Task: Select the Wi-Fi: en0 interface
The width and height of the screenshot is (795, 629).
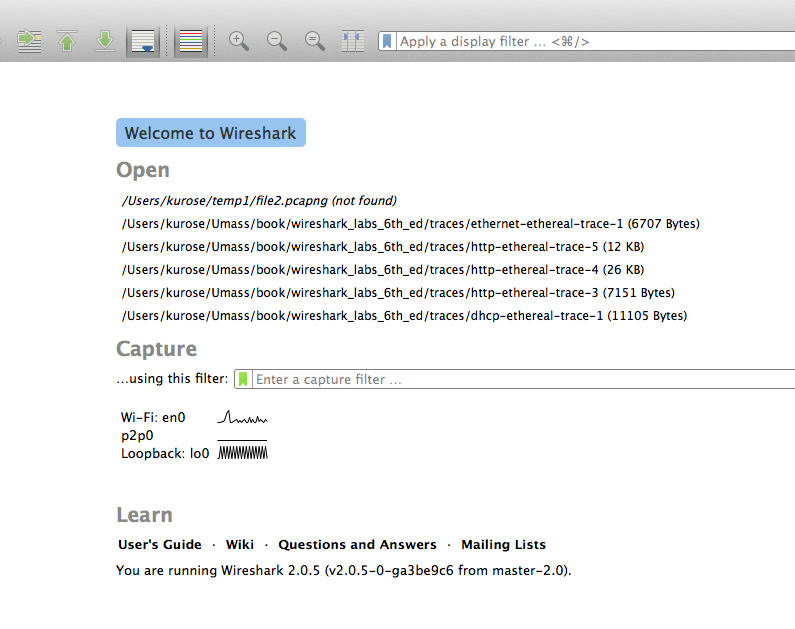Action: point(153,418)
